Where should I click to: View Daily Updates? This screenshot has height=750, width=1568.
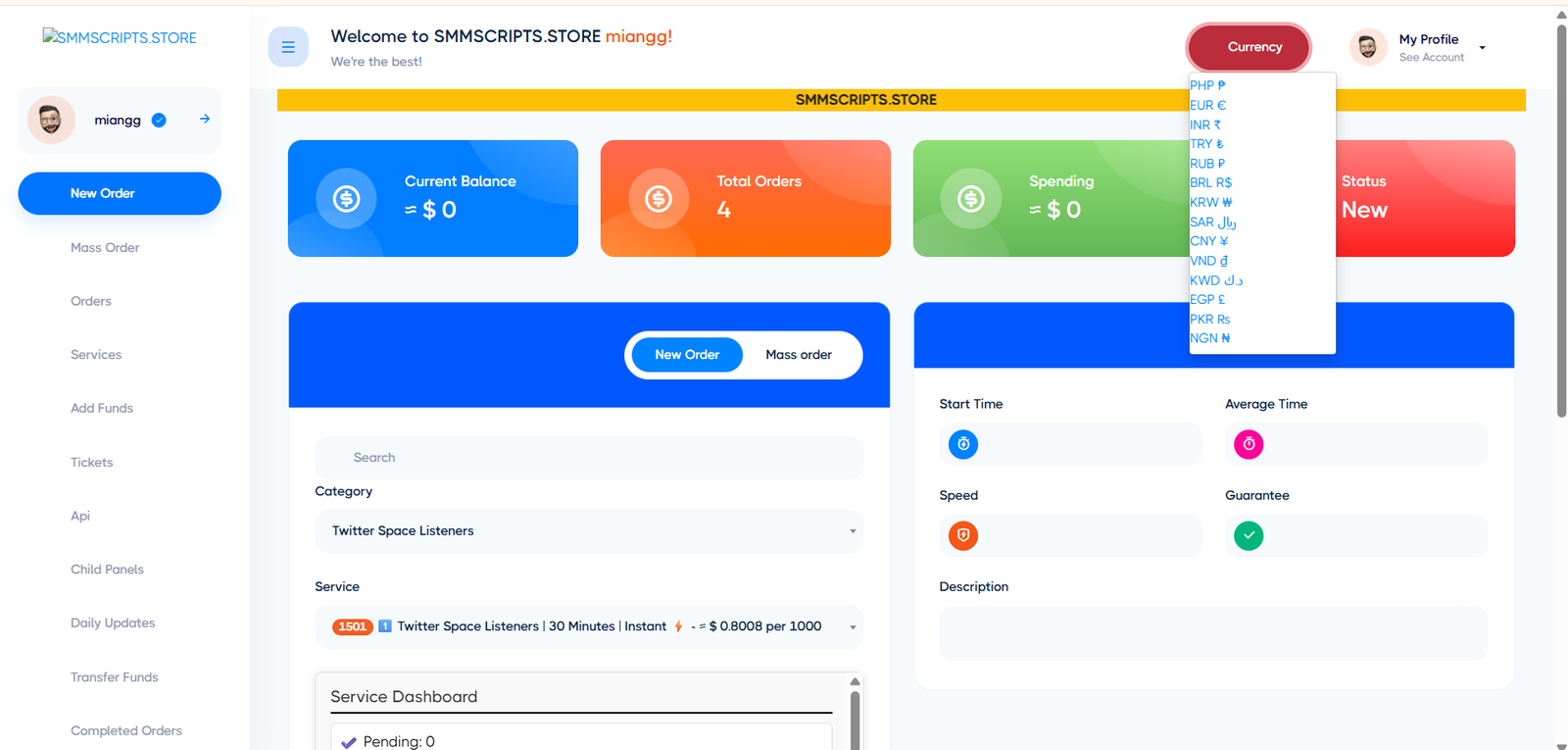(113, 624)
